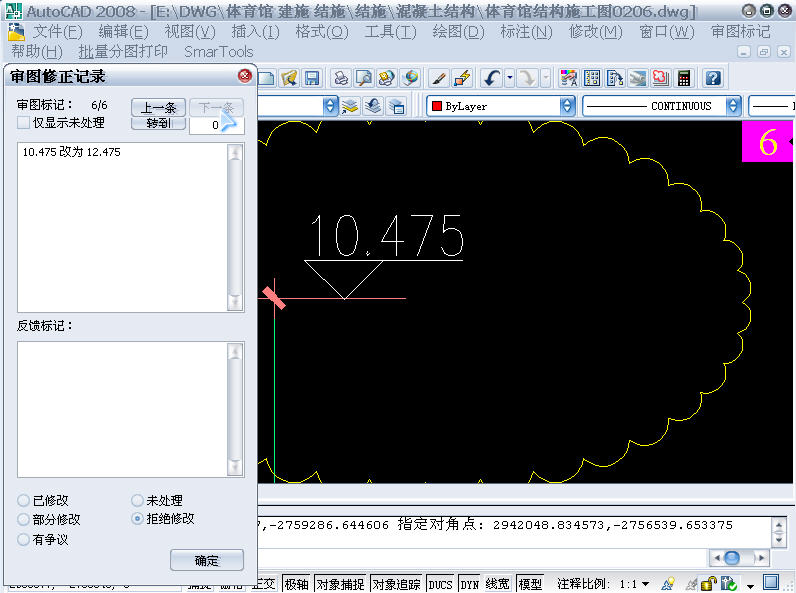
Task: Click the red ByLayer color swatch
Action: (437, 106)
